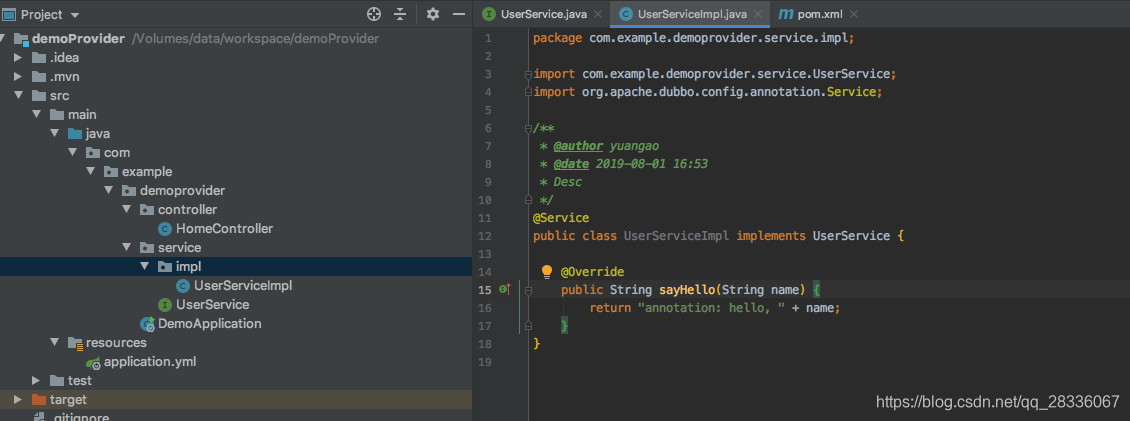Image resolution: width=1130 pixels, height=421 pixels.
Task: Select UserServiceImpl class in project tree
Action: [x=243, y=285]
